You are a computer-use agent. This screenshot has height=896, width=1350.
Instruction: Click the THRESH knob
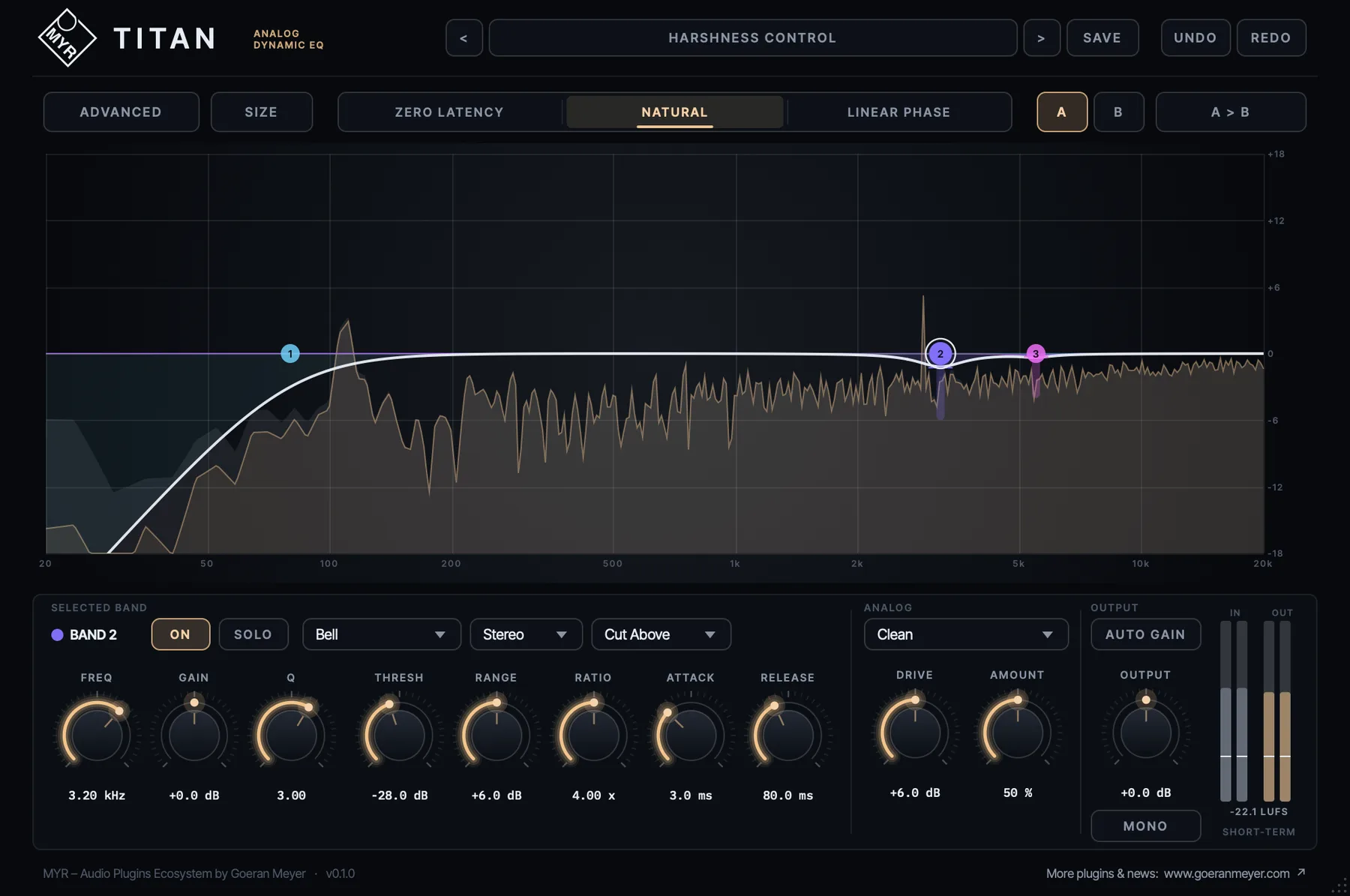click(399, 735)
